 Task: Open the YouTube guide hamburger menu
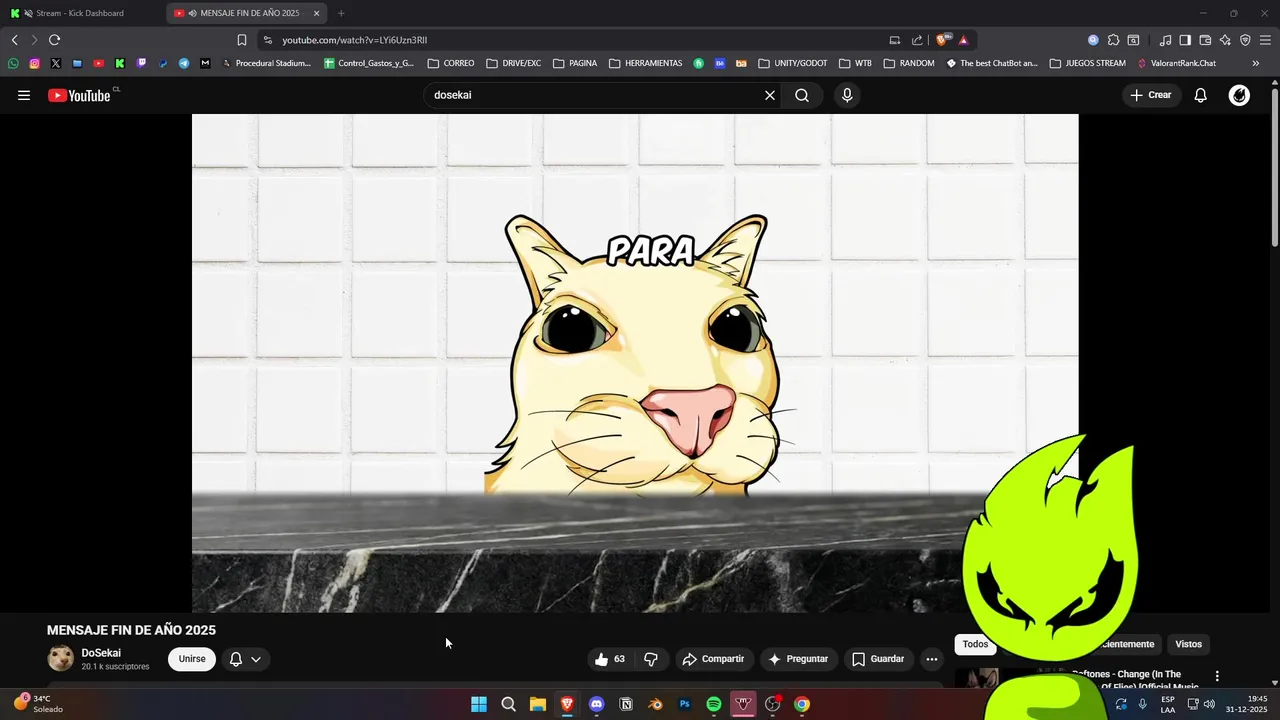click(x=24, y=95)
